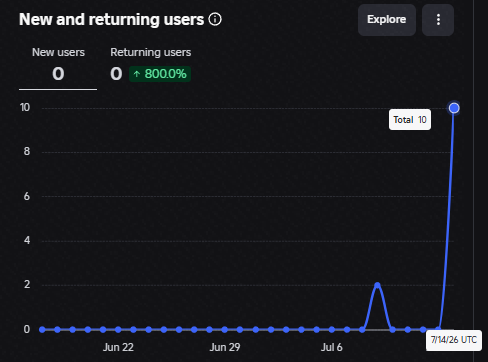Click the green 800.0% increase badge
The height and width of the screenshot is (362, 488).
pos(160,74)
